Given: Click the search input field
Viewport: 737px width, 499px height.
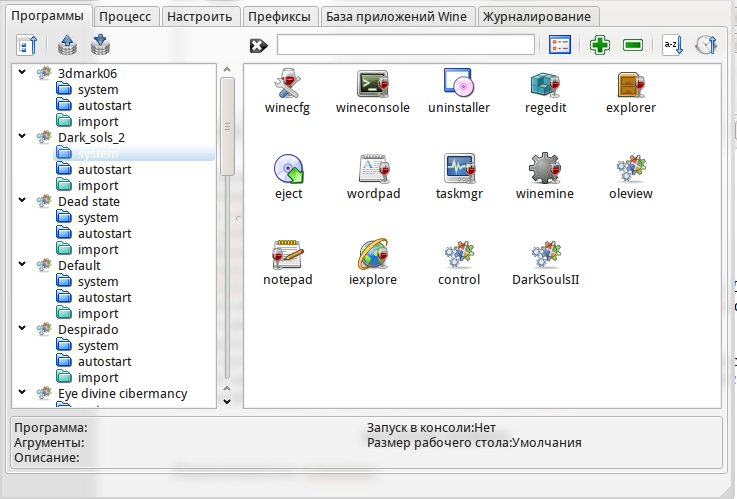Looking at the screenshot, I should coord(406,45).
